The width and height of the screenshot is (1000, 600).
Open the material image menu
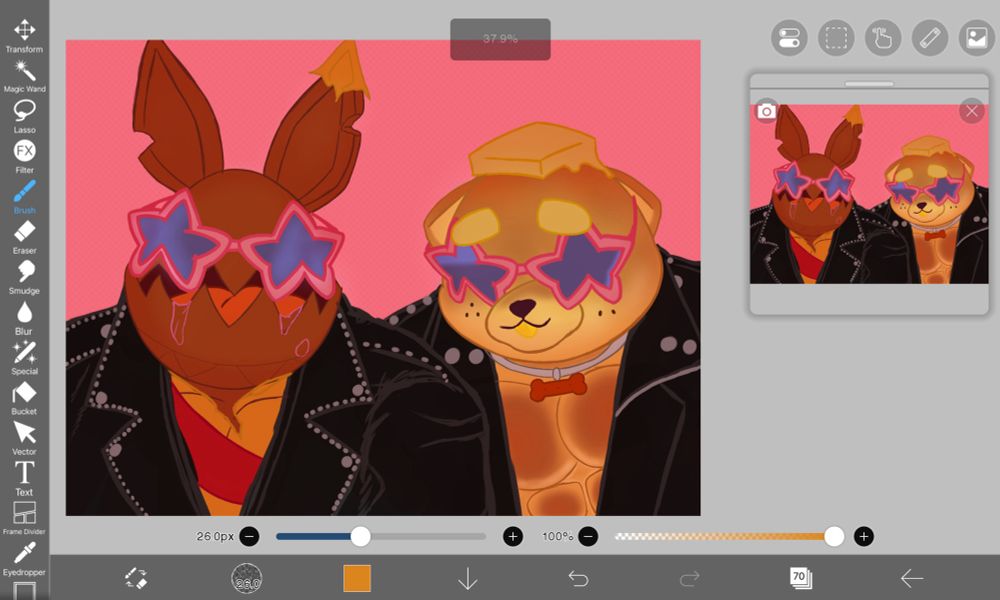[x=976, y=38]
